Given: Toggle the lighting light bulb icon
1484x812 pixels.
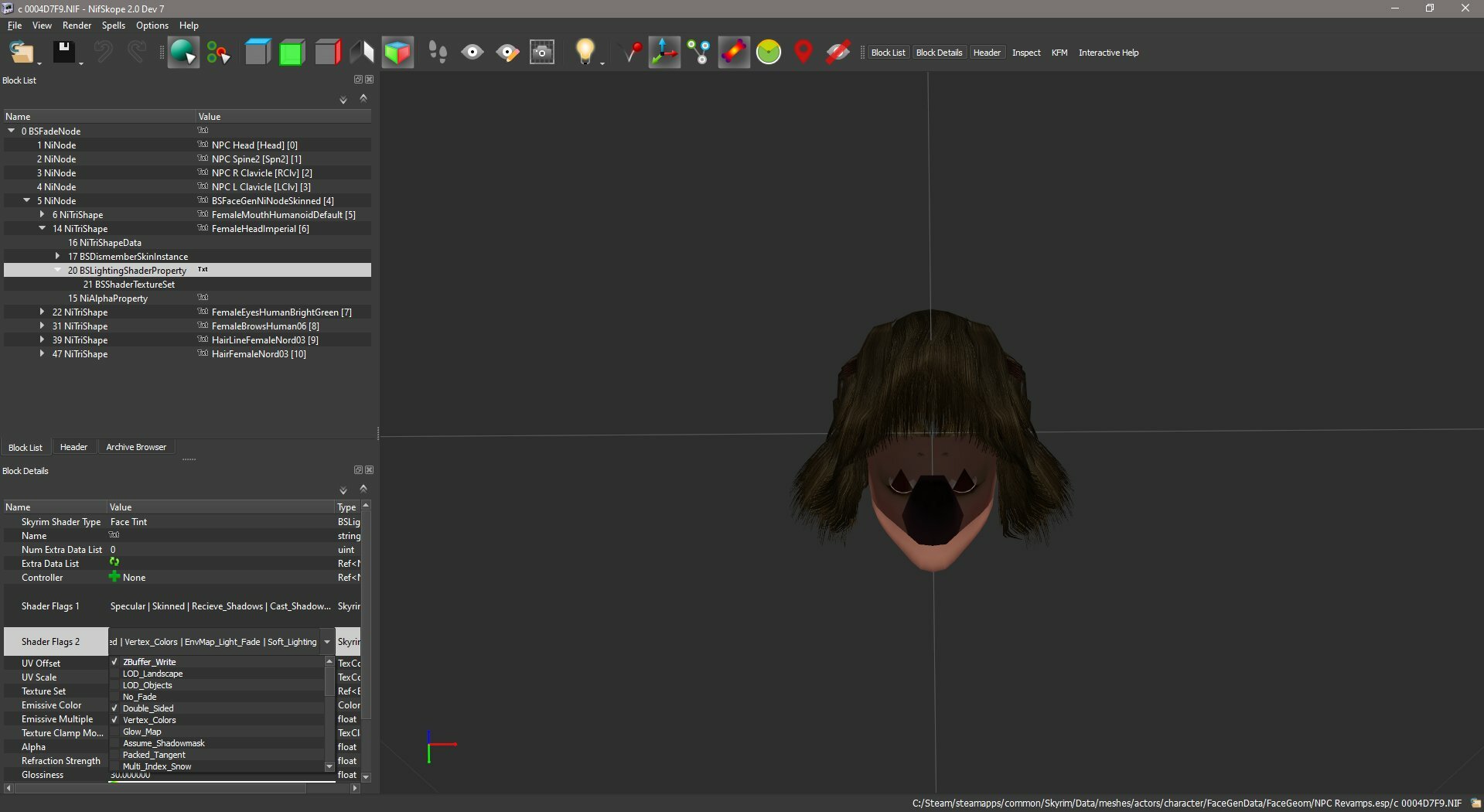Looking at the screenshot, I should click(585, 52).
